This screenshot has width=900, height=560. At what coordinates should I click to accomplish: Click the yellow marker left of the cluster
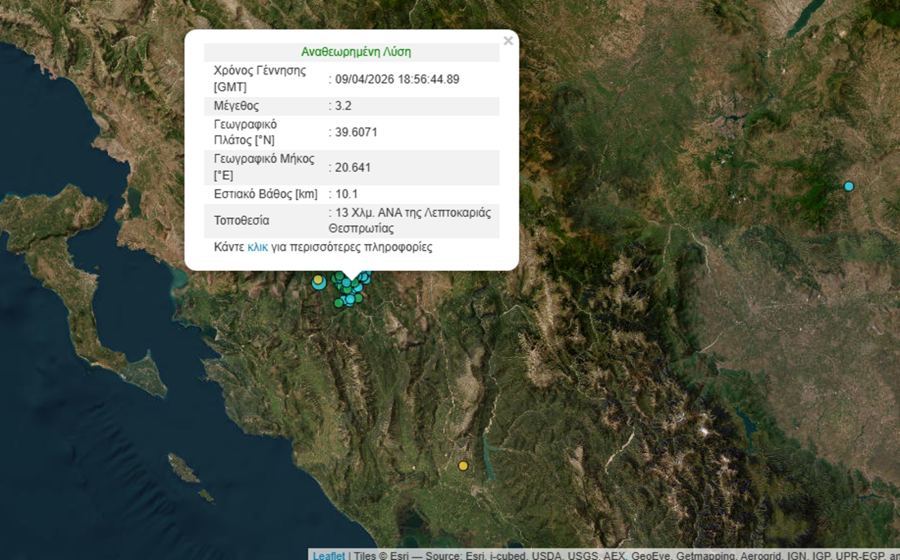coord(318,279)
